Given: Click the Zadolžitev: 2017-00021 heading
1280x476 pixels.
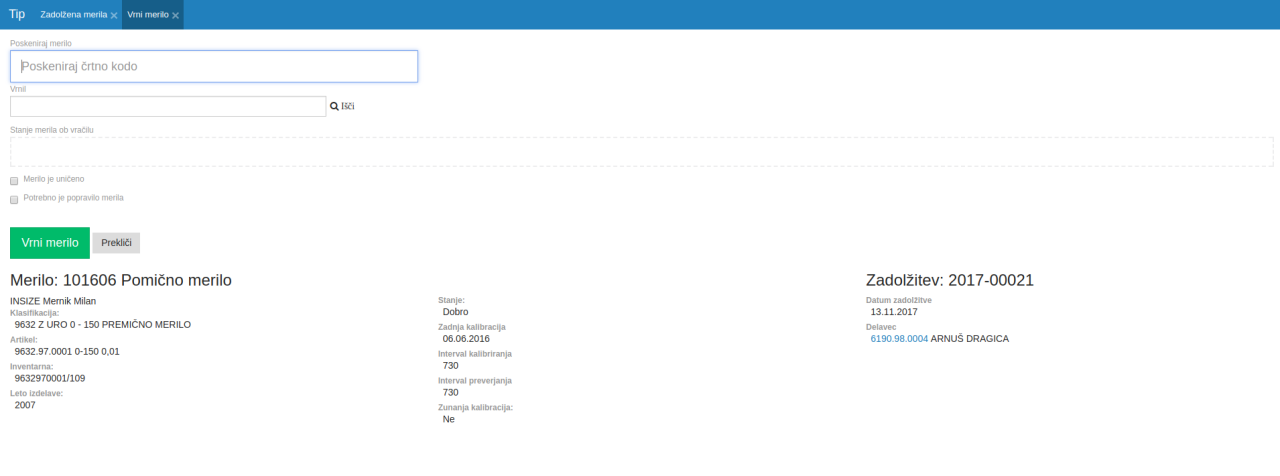Looking at the screenshot, I should (949, 281).
